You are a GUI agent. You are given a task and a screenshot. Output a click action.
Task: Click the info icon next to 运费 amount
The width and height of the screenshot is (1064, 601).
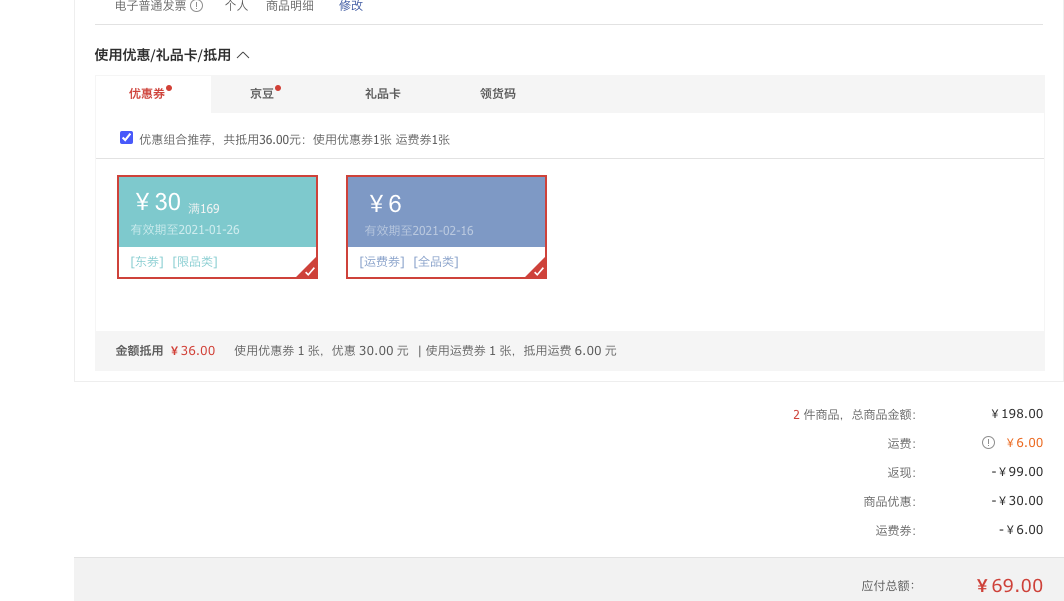[x=988, y=443]
